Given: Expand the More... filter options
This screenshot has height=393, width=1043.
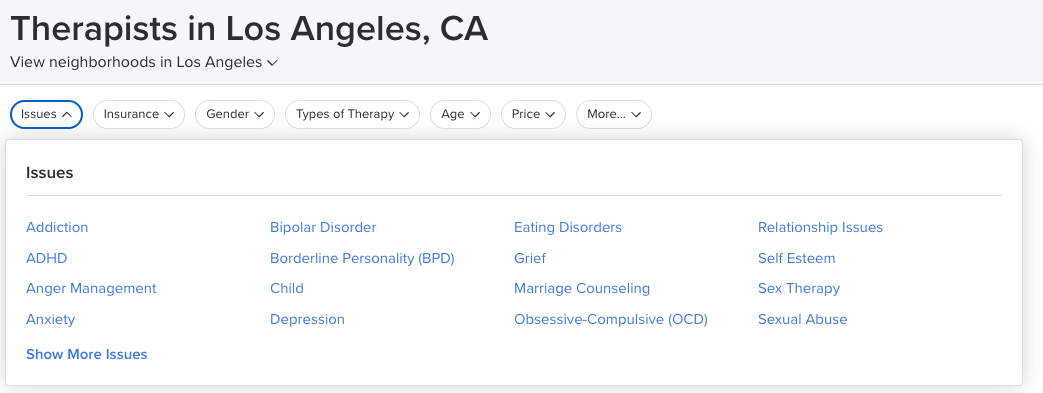Looking at the screenshot, I should coord(614,114).
